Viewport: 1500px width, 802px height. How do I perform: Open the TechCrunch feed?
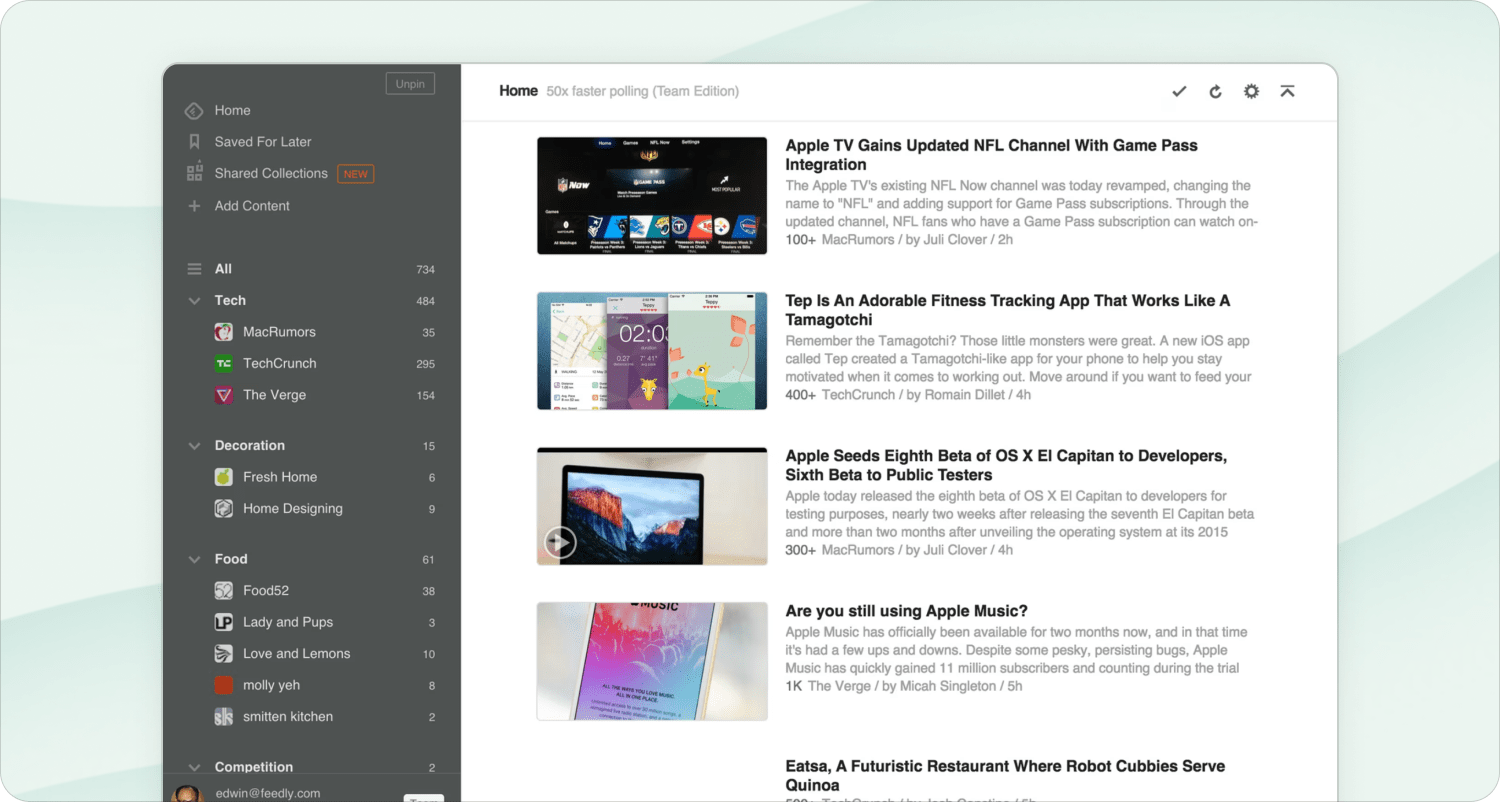(x=280, y=363)
